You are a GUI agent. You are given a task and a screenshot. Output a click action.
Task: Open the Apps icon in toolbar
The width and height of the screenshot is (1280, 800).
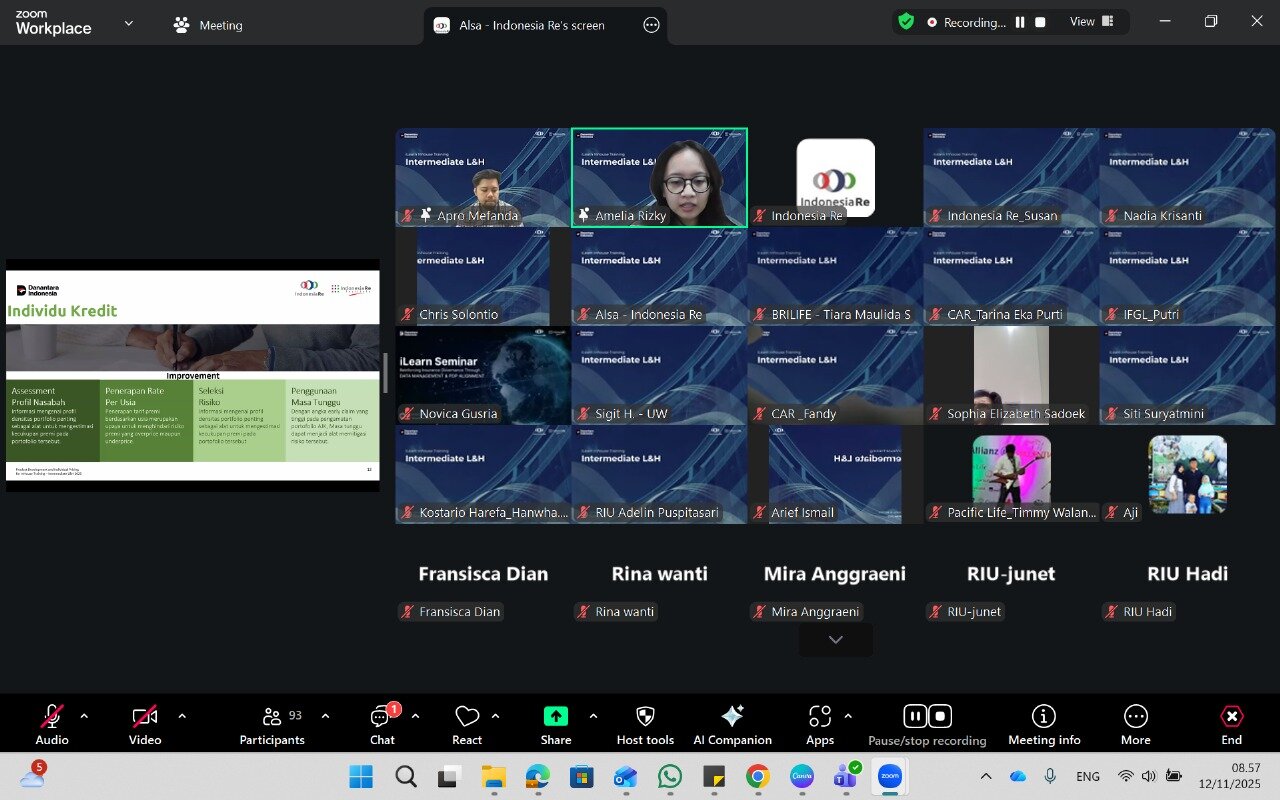pyautogui.click(x=819, y=716)
